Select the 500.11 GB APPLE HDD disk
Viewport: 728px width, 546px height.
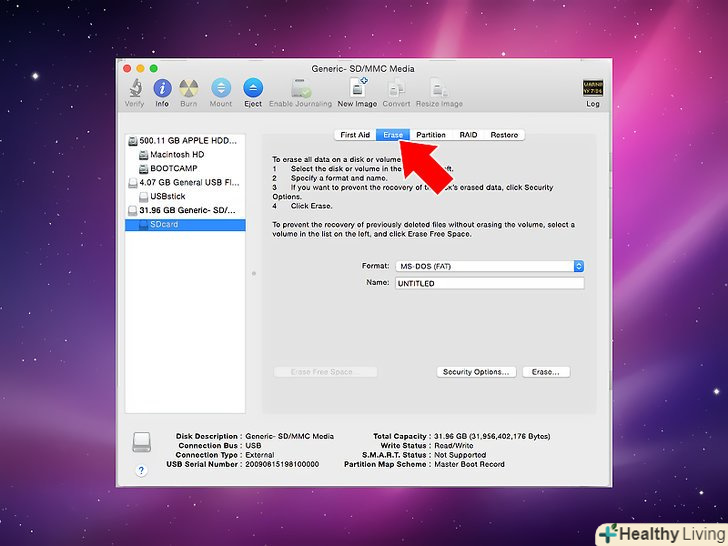(185, 141)
